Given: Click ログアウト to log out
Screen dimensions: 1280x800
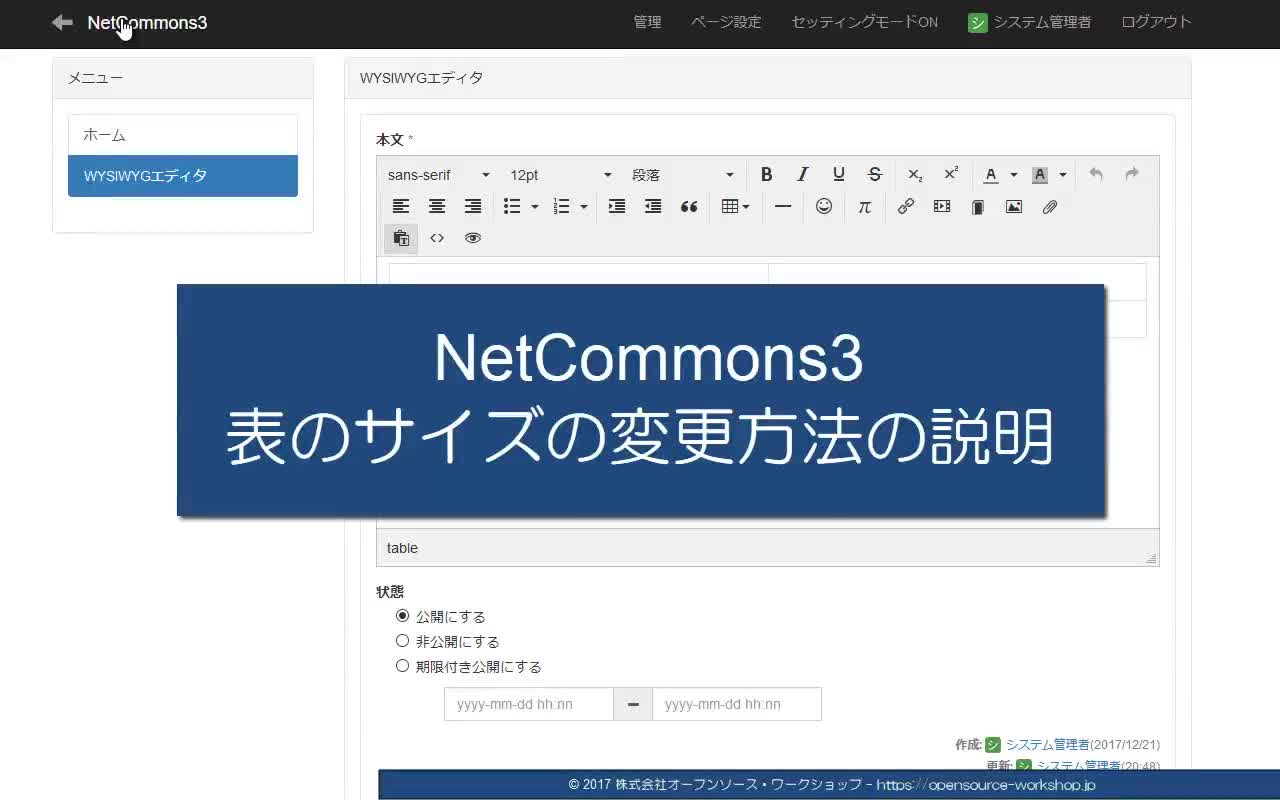Looking at the screenshot, I should (1156, 22).
